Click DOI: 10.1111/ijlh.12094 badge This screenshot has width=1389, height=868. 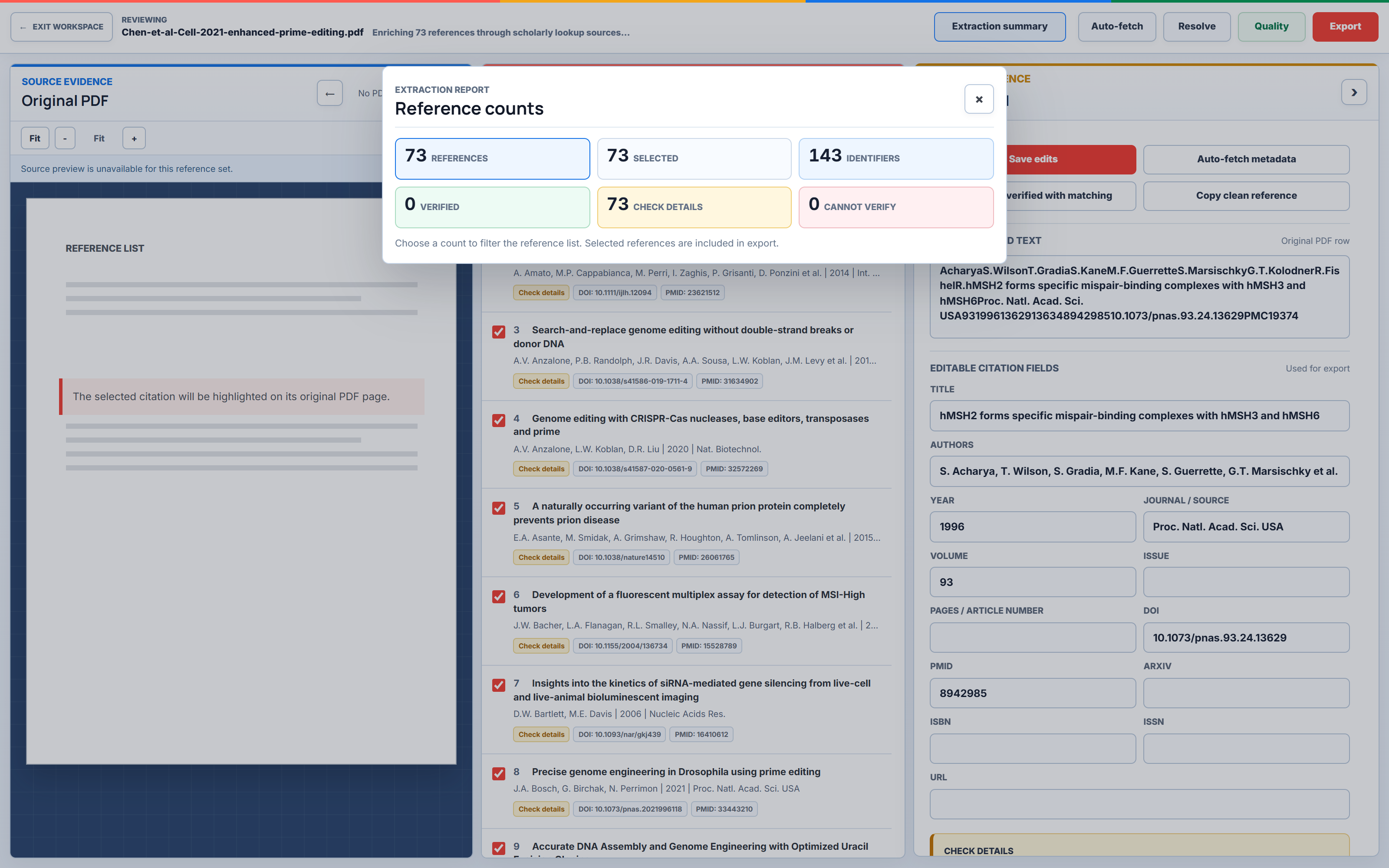point(615,293)
